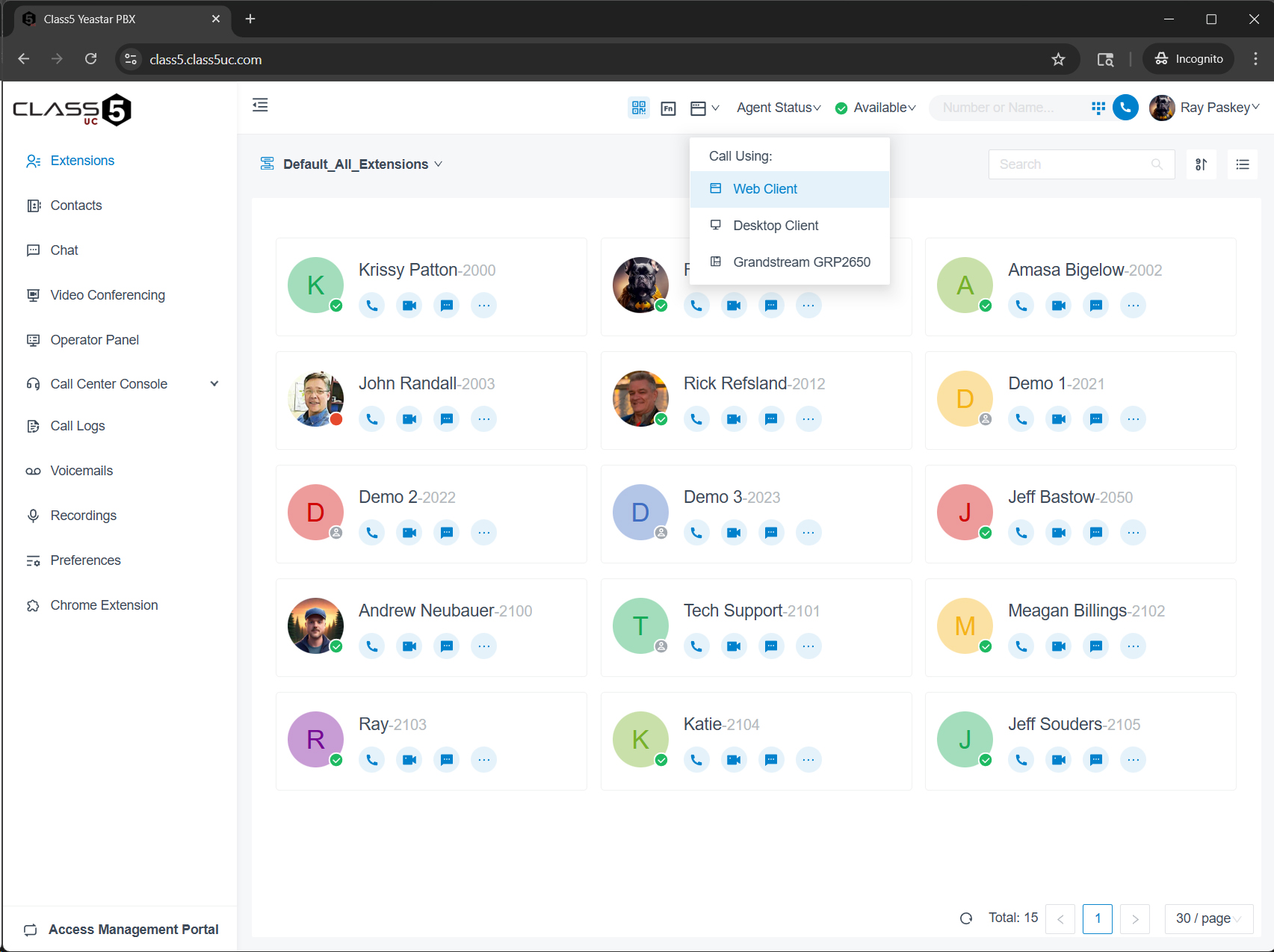Click the QR code icon in header
This screenshot has width=1274, height=952.
coord(639,108)
